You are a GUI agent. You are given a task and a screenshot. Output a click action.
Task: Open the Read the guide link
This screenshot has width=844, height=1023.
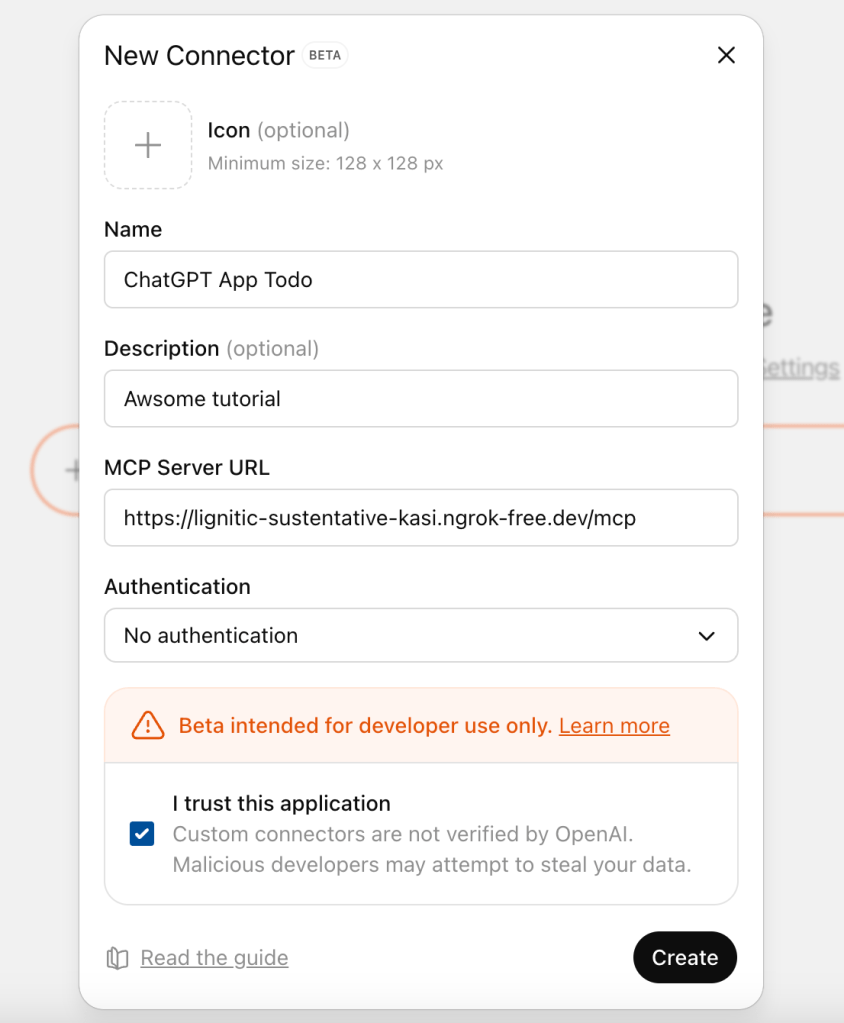coord(214,958)
